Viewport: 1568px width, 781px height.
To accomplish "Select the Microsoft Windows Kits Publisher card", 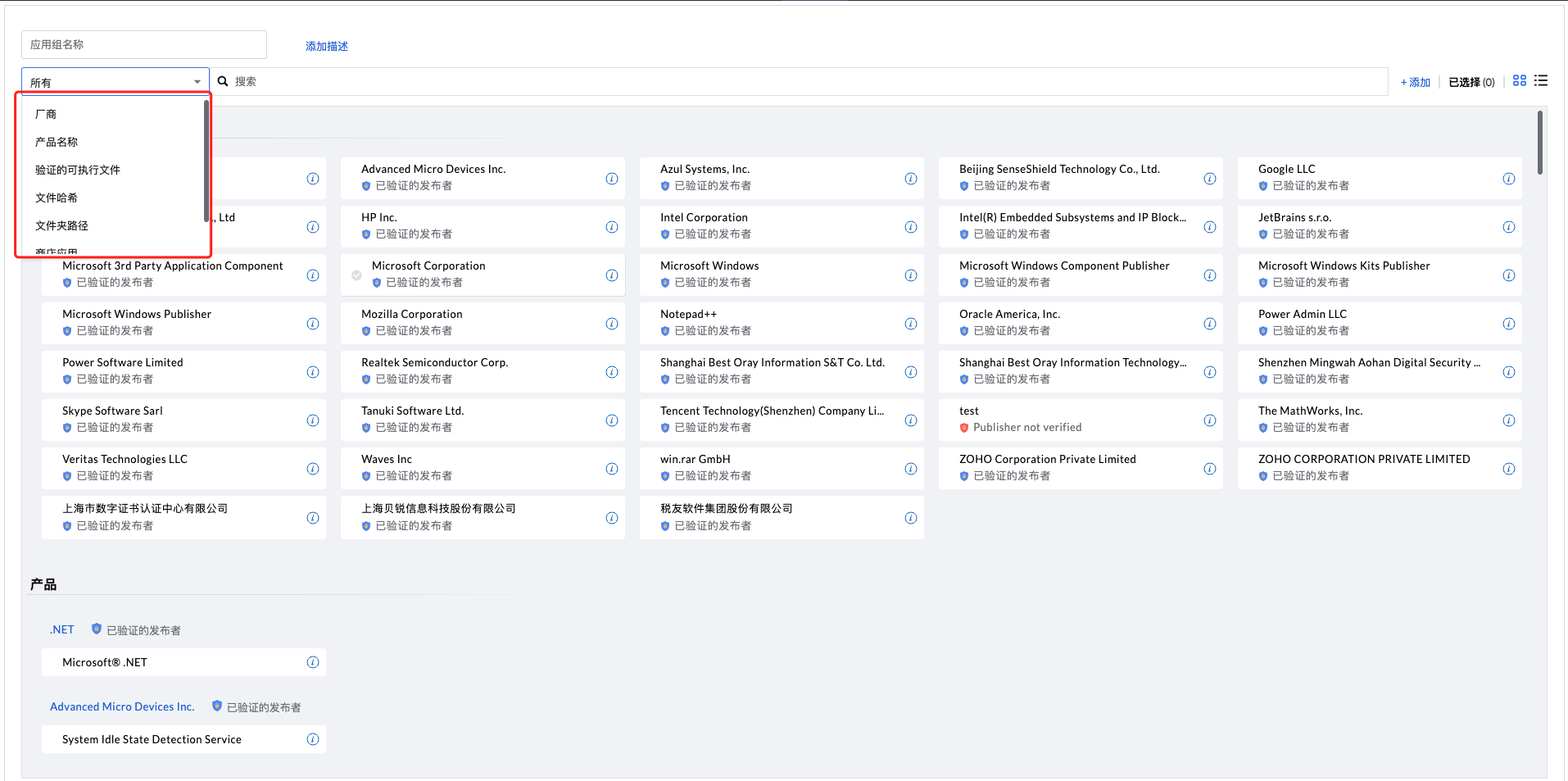I will [x=1380, y=275].
